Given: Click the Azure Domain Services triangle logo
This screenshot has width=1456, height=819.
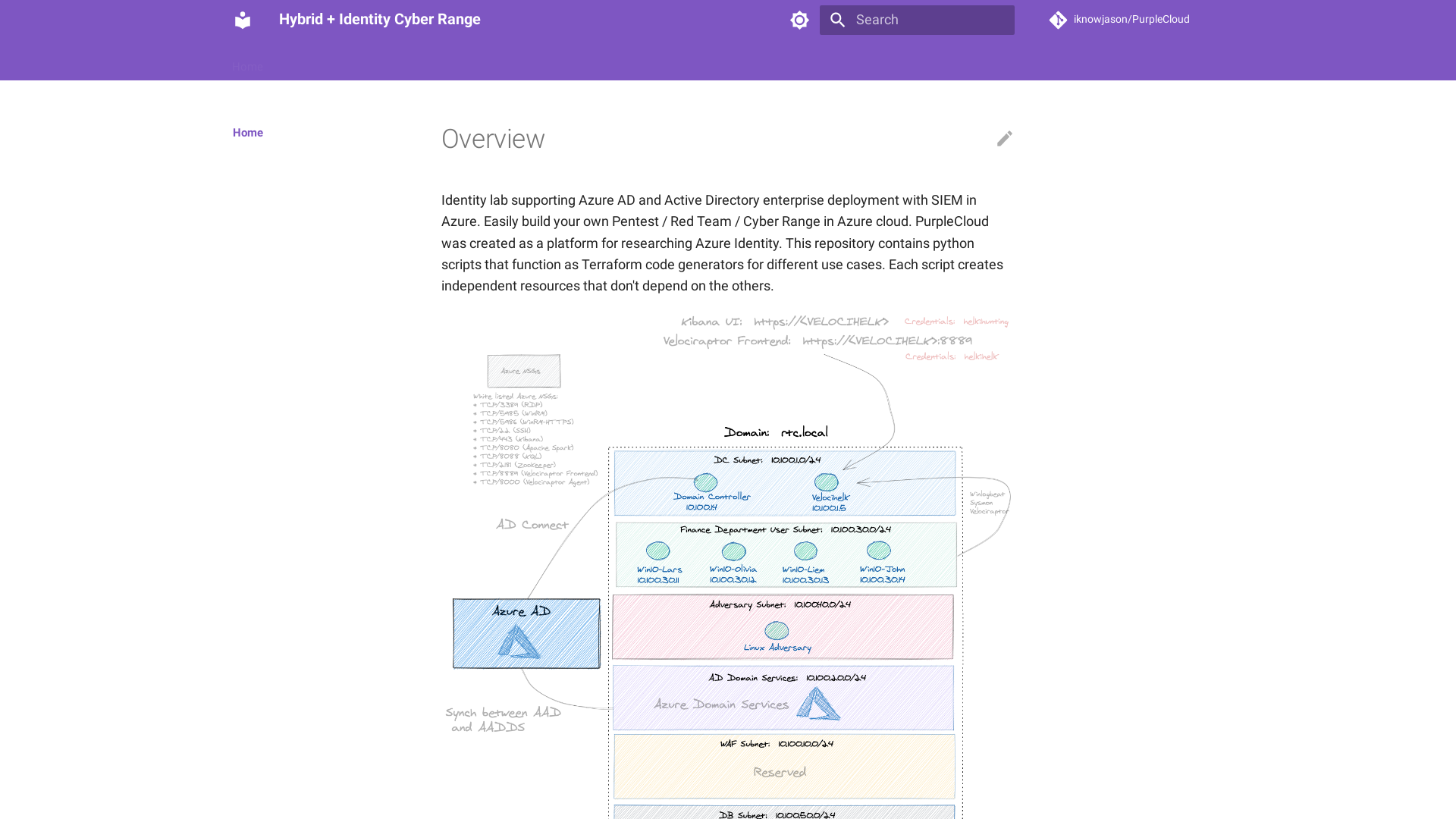Looking at the screenshot, I should [817, 704].
